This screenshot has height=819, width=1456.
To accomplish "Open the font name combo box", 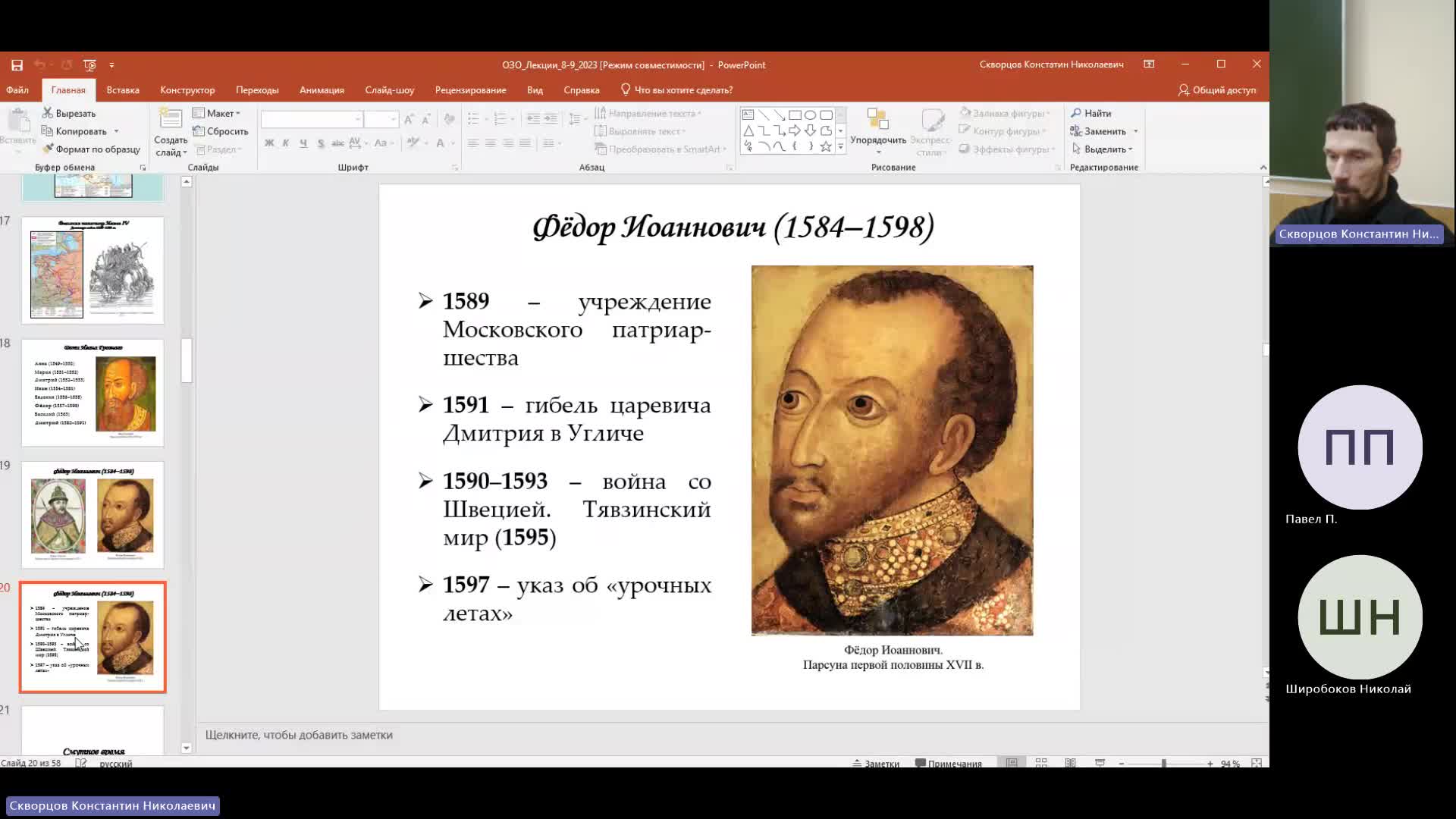I will point(312,120).
